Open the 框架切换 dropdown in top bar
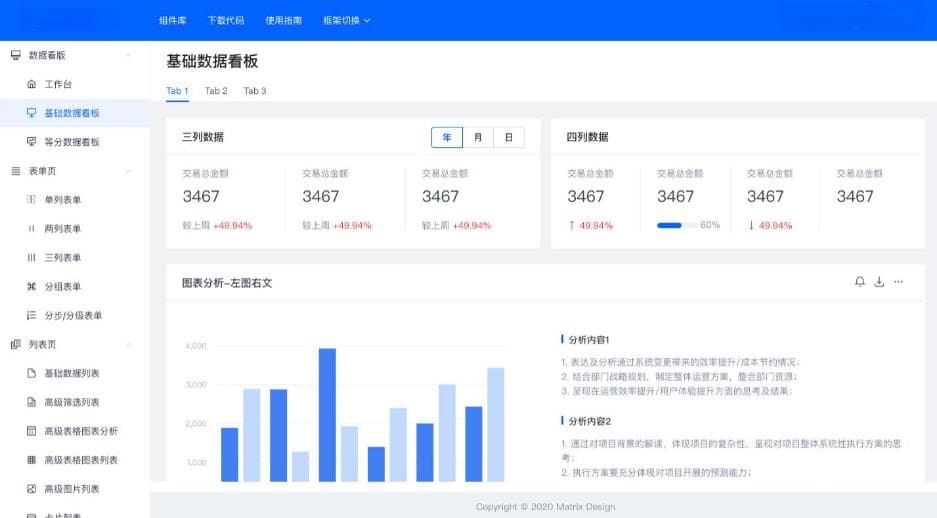This screenshot has height=518, width=937. (x=347, y=20)
